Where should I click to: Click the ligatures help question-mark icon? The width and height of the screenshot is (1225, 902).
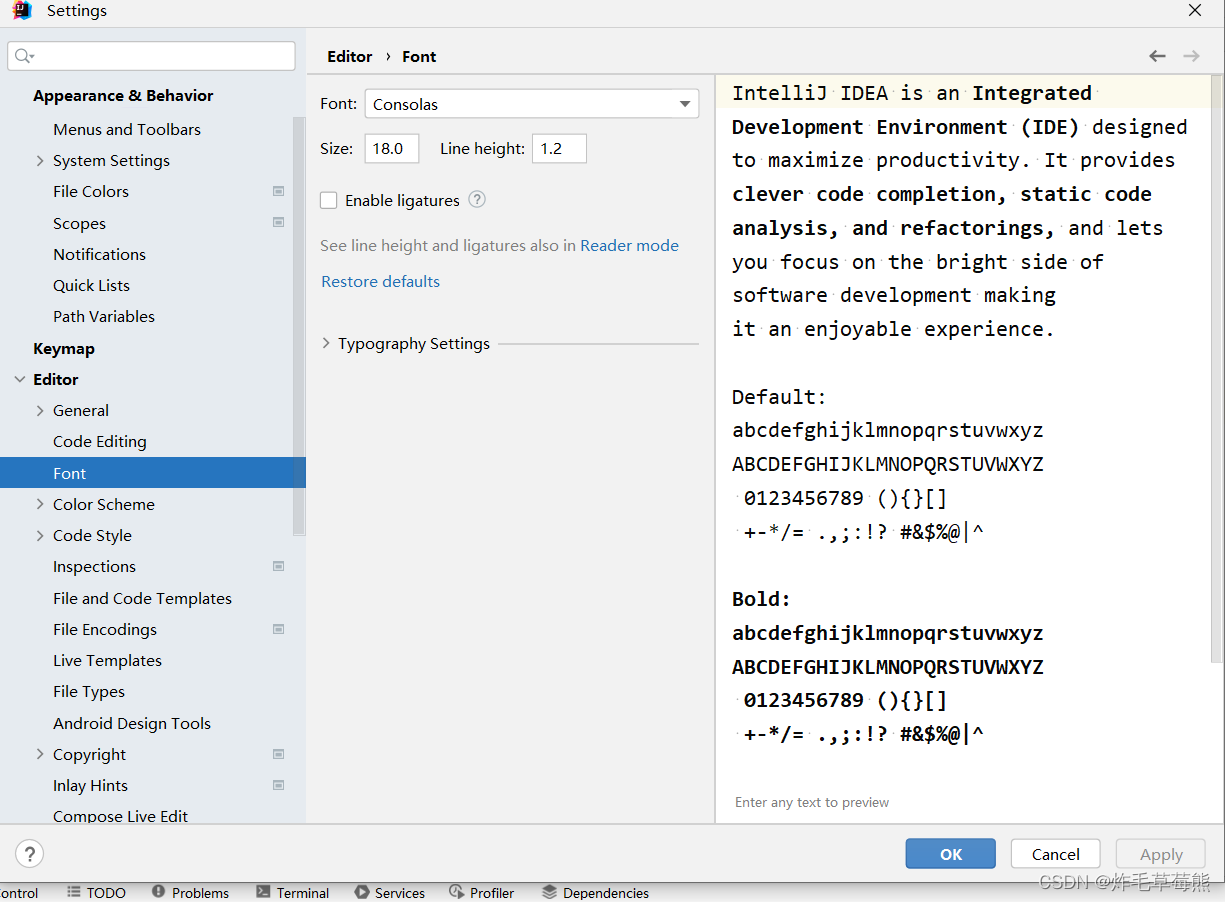(477, 199)
